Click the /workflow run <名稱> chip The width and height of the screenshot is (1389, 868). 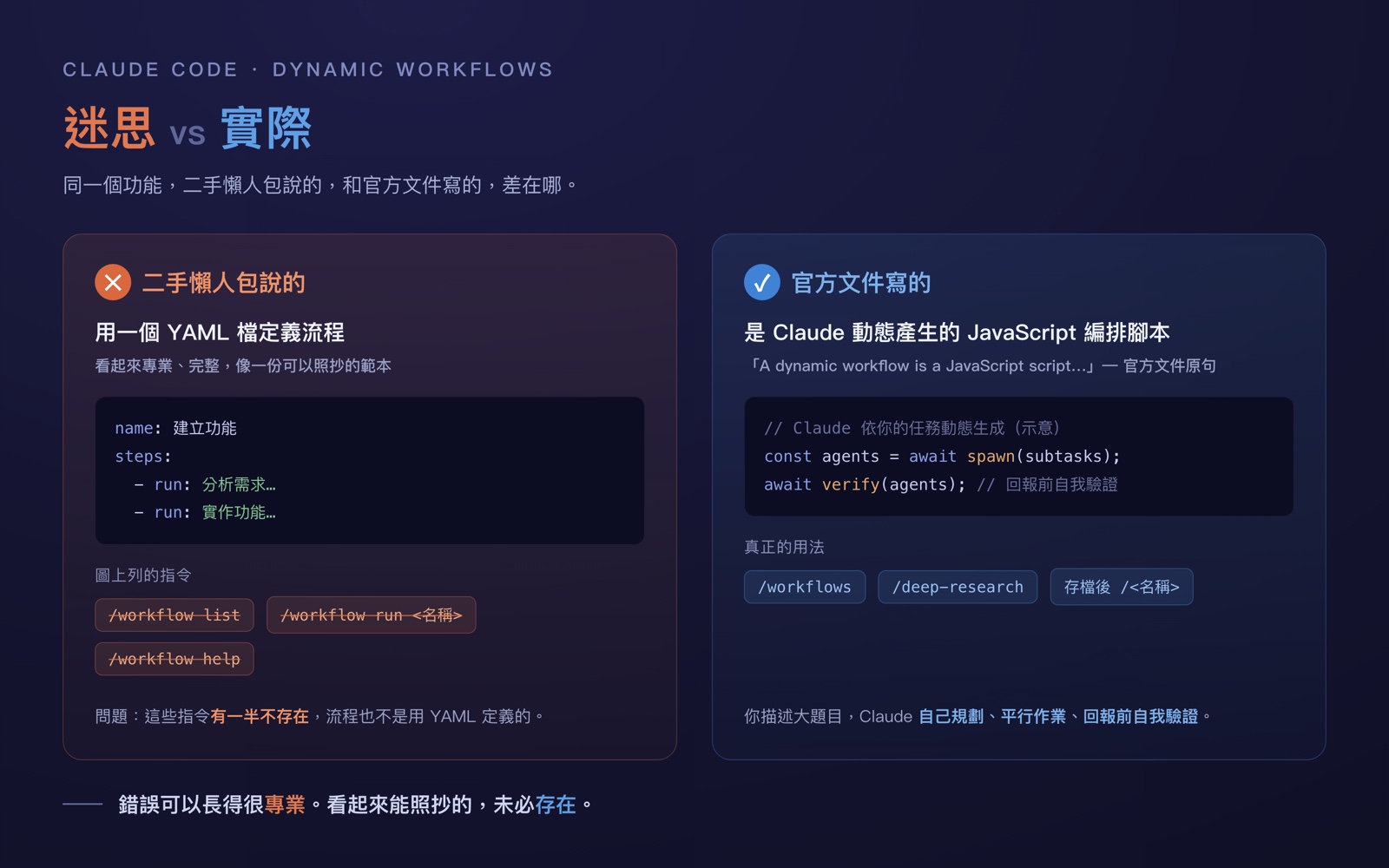tap(372, 615)
